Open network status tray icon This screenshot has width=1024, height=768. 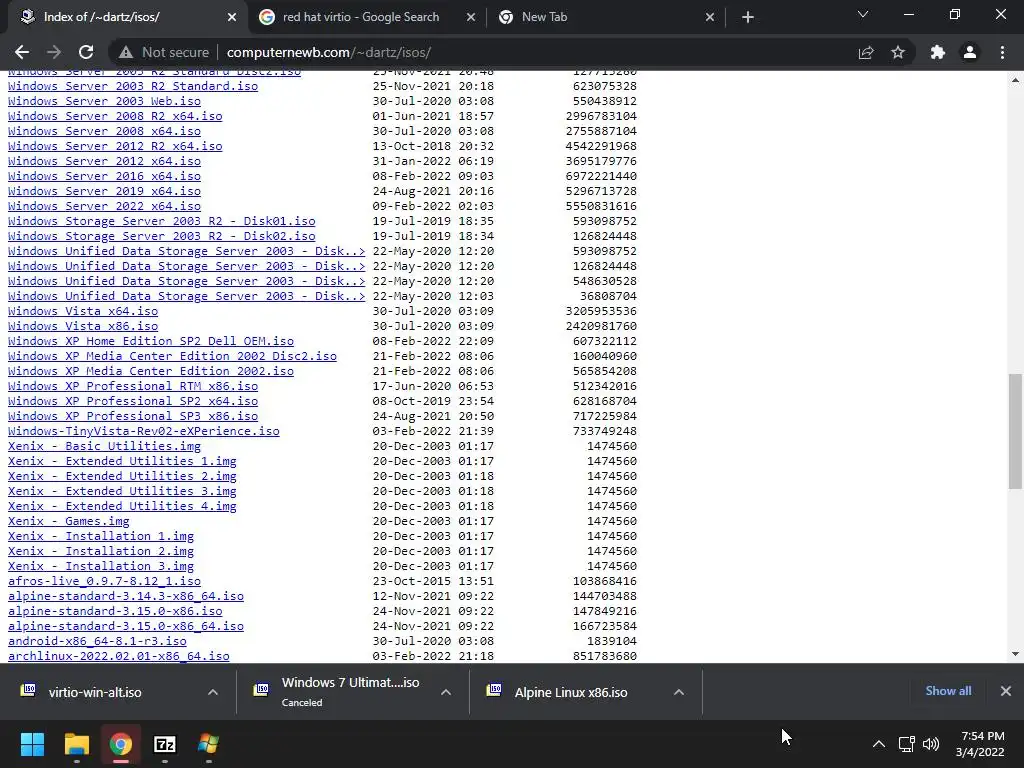[906, 744]
